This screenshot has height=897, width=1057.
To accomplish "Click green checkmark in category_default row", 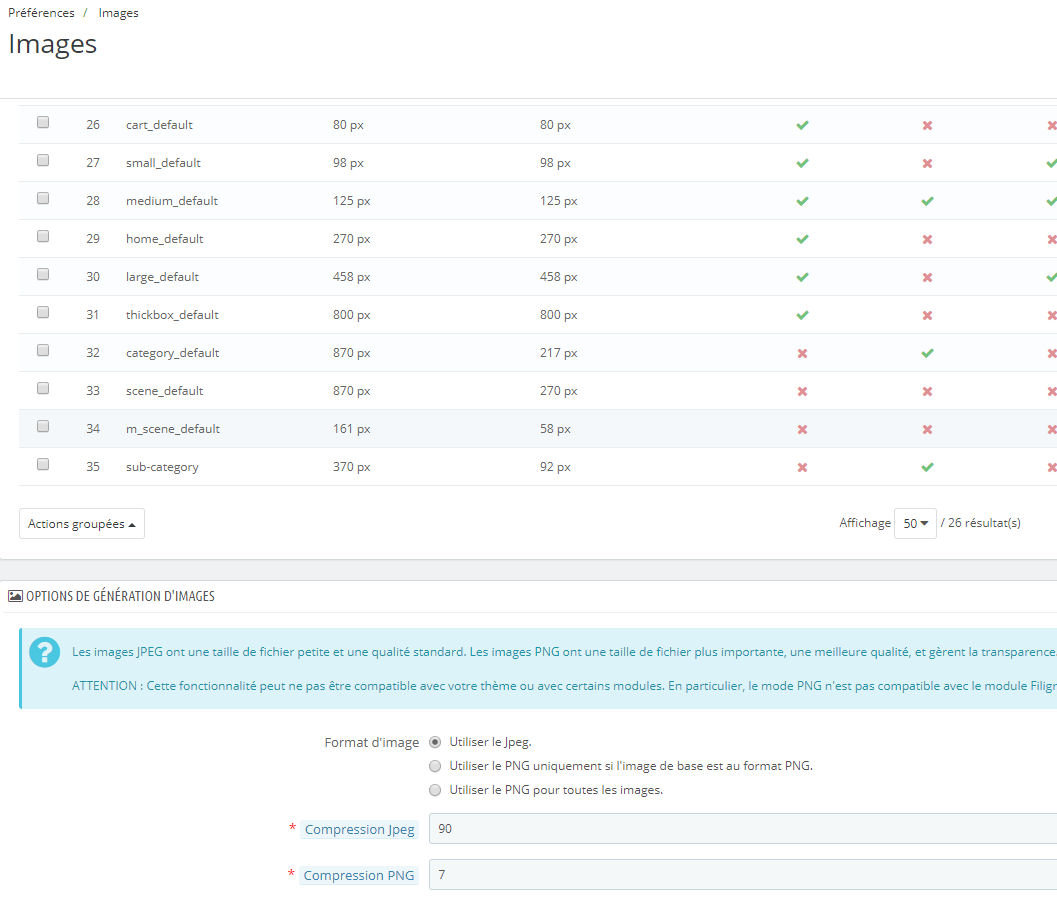I will (x=928, y=353).
